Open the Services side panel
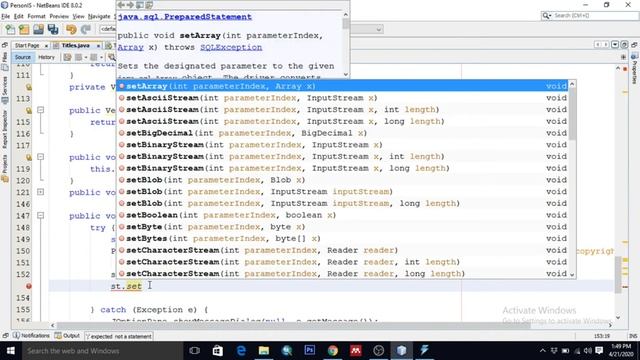640x360 pixels. click(4, 90)
